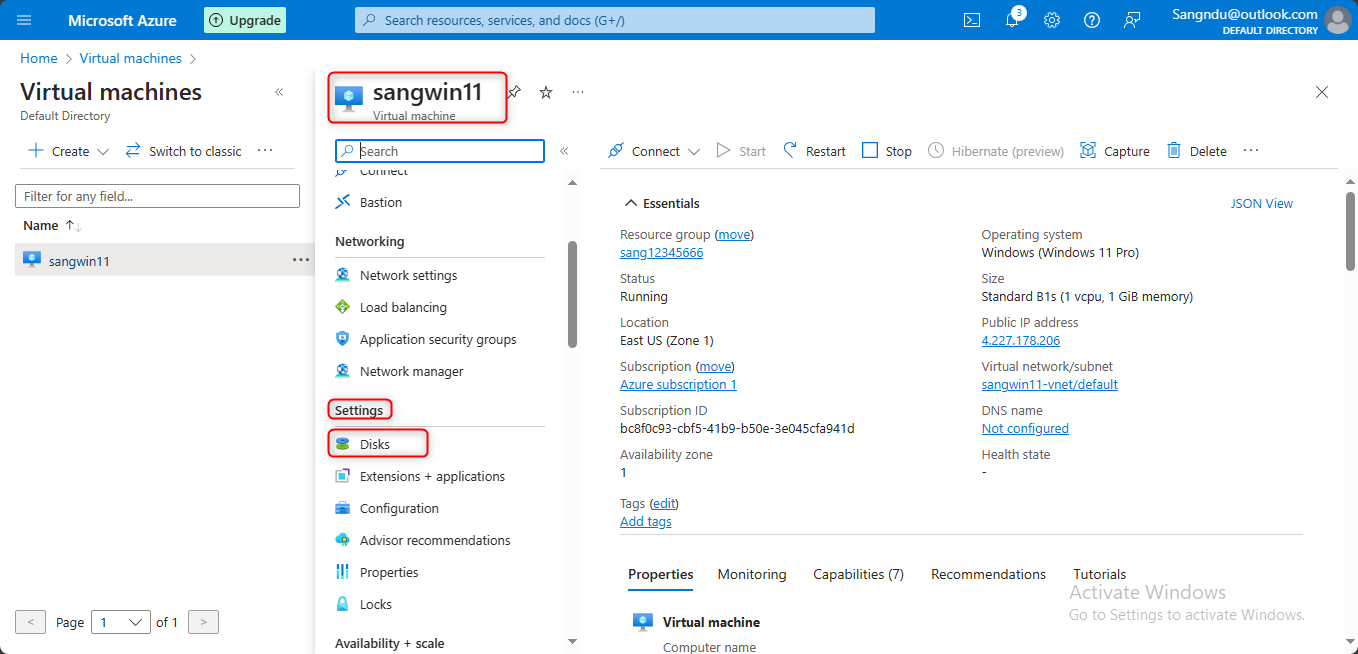Open portal settings gear icon
Viewport: 1358px width, 654px height.
click(x=1052, y=20)
